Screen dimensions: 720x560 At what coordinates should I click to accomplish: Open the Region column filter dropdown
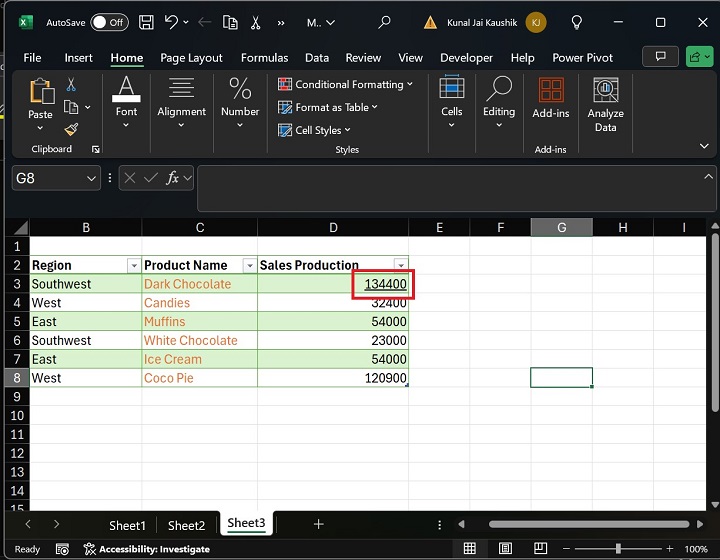133,265
